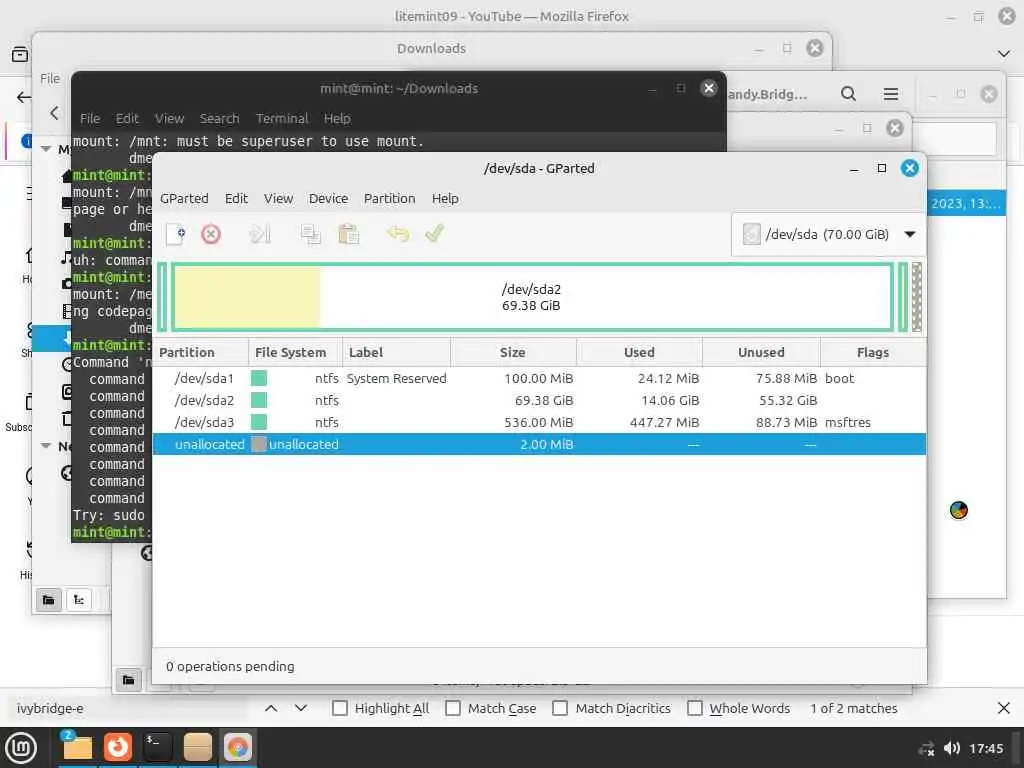The height and width of the screenshot is (768, 1024).
Task: Show places view button in Downloads sidebar
Action: pyautogui.click(x=48, y=600)
